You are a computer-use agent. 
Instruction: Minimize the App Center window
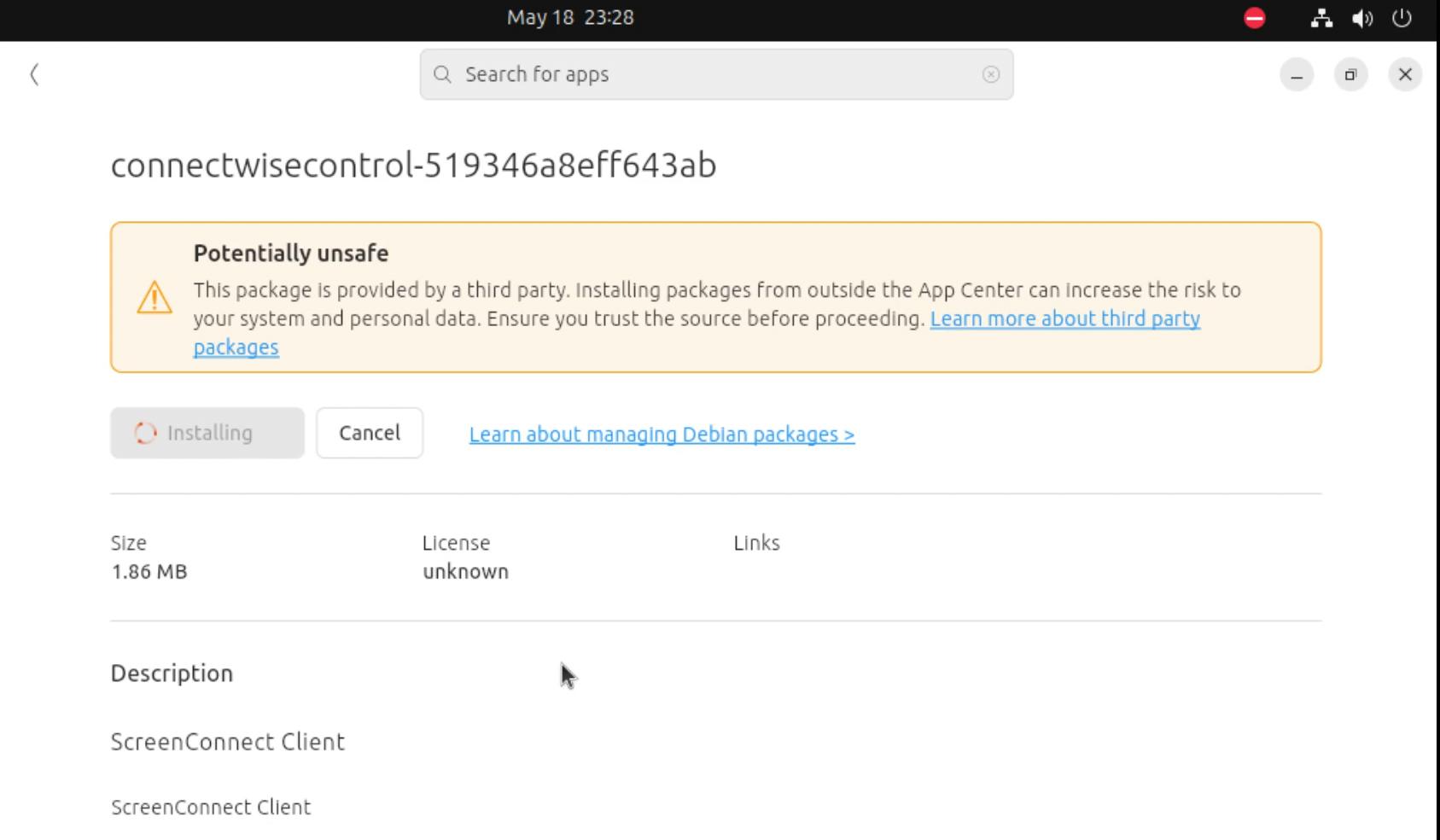[x=1297, y=75]
